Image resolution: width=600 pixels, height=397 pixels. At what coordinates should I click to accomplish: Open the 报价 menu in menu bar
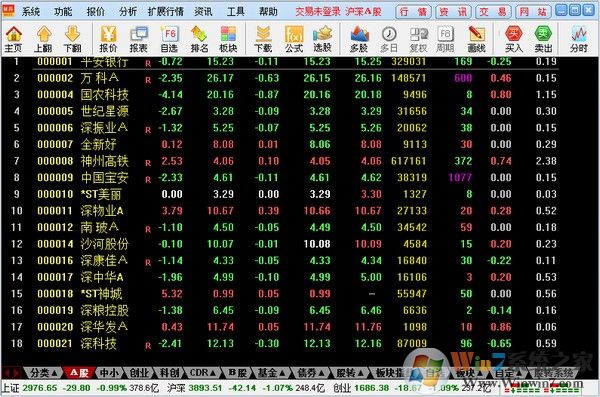tap(96, 11)
